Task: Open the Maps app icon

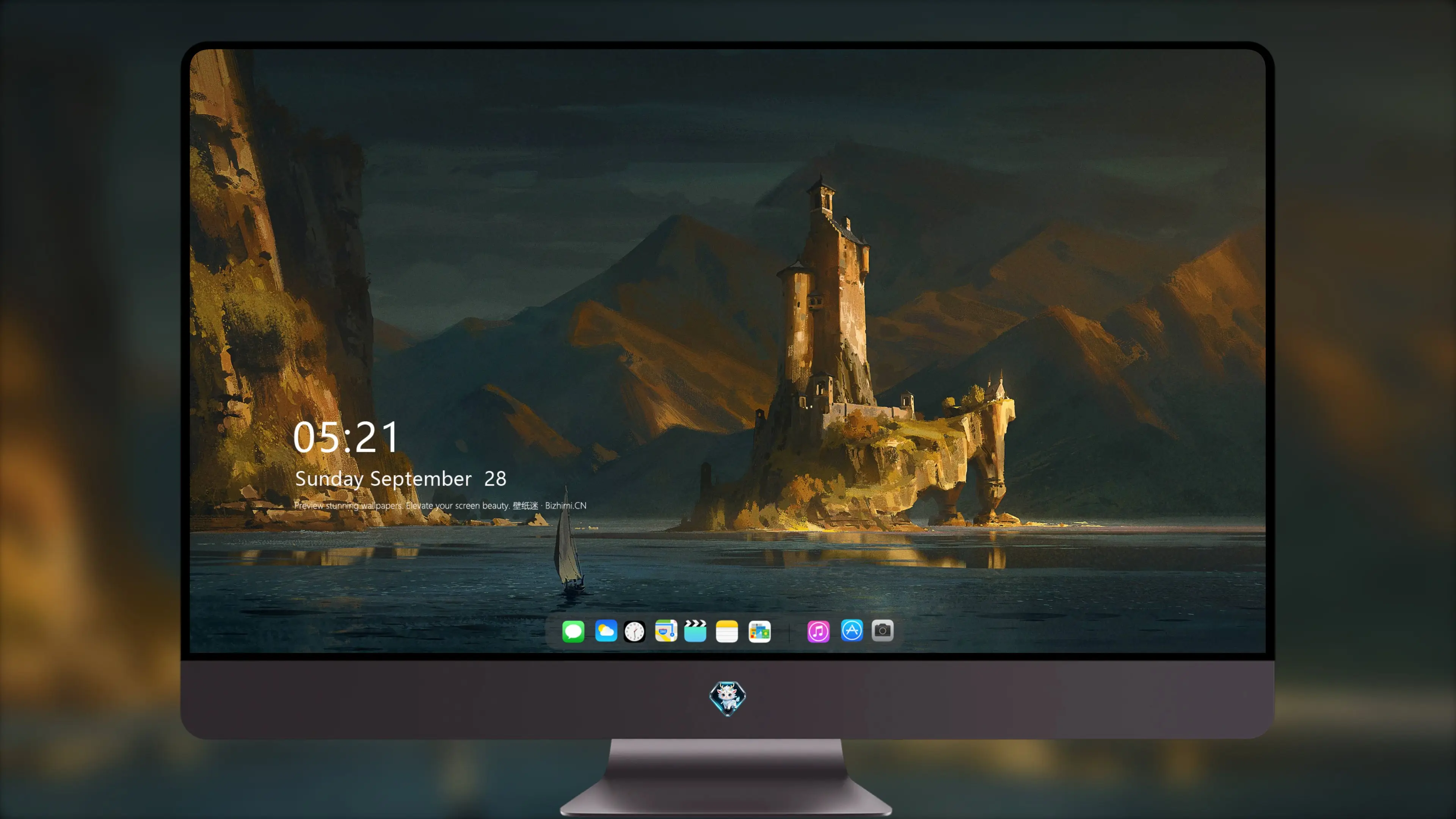Action: point(666,631)
